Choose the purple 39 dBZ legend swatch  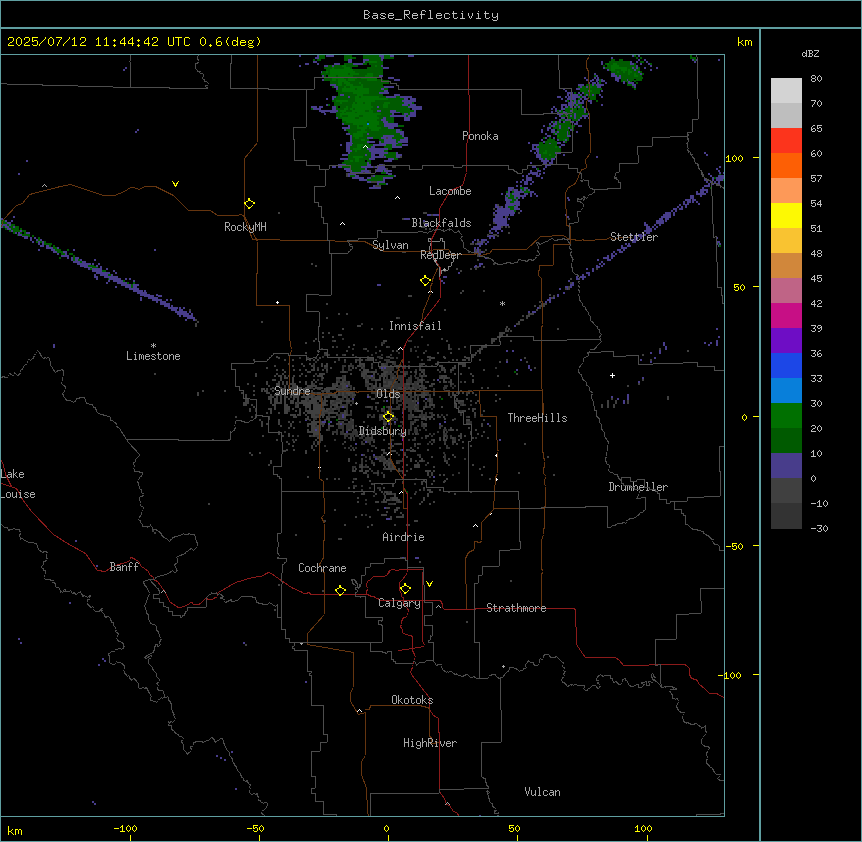(x=786, y=341)
